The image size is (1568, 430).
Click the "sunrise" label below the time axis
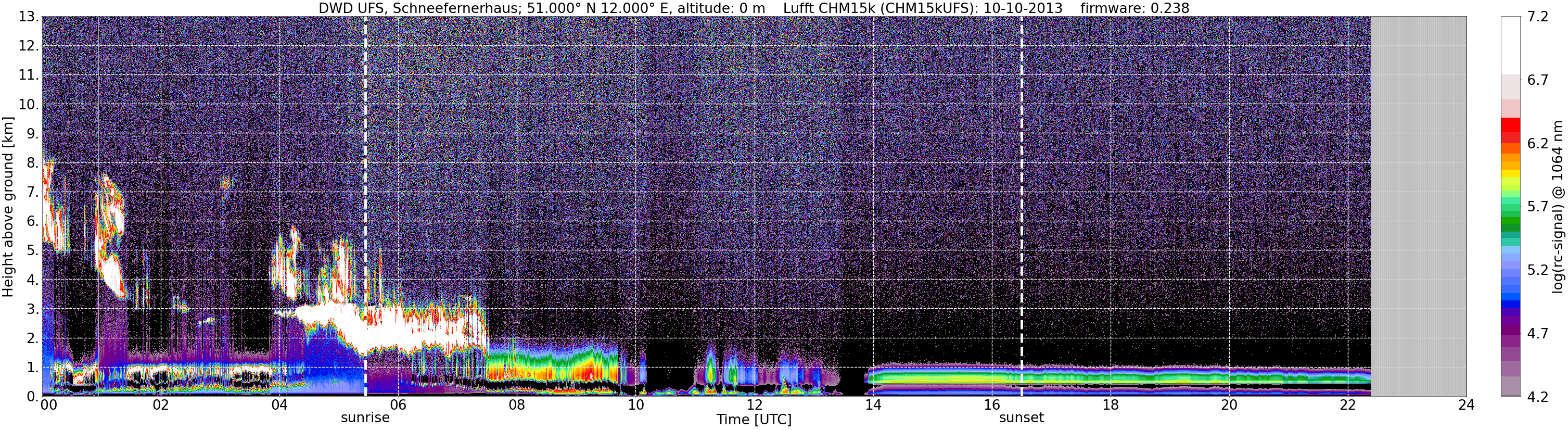point(365,418)
